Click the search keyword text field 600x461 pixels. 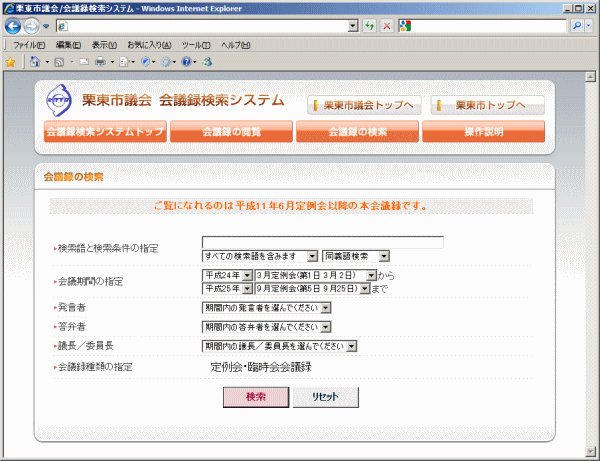(323, 243)
